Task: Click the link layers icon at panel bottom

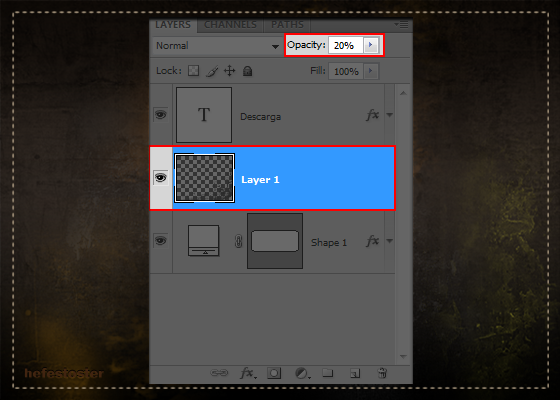Action: point(219,373)
